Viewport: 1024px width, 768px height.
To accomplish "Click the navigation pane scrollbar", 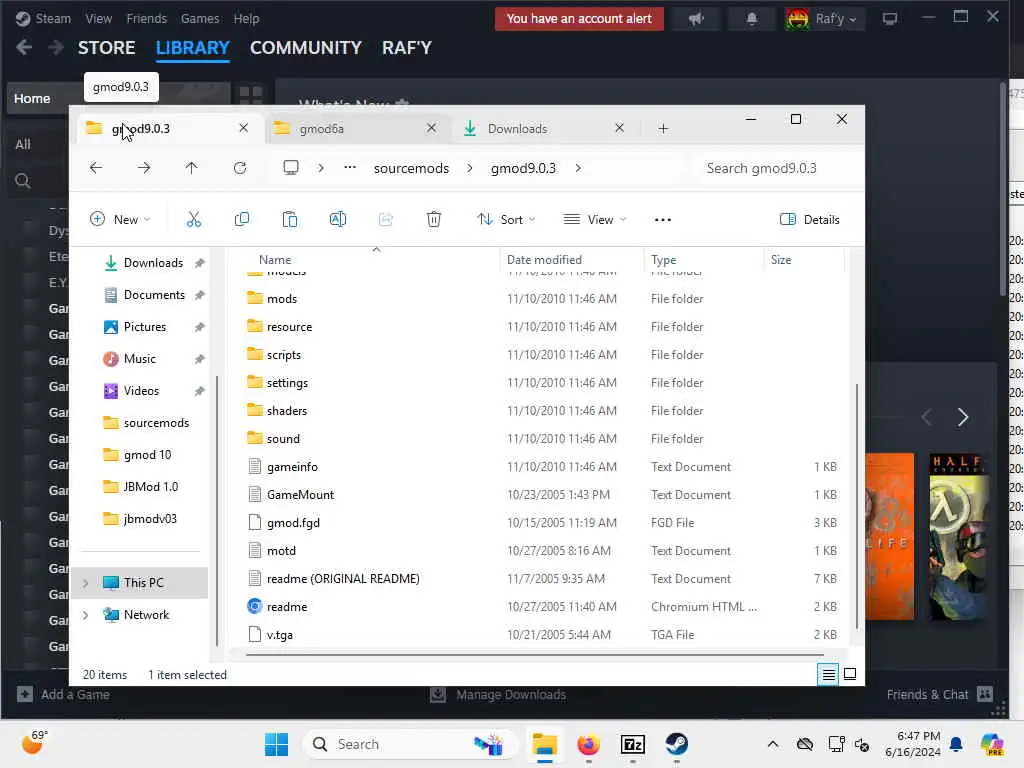I will click(x=217, y=509).
